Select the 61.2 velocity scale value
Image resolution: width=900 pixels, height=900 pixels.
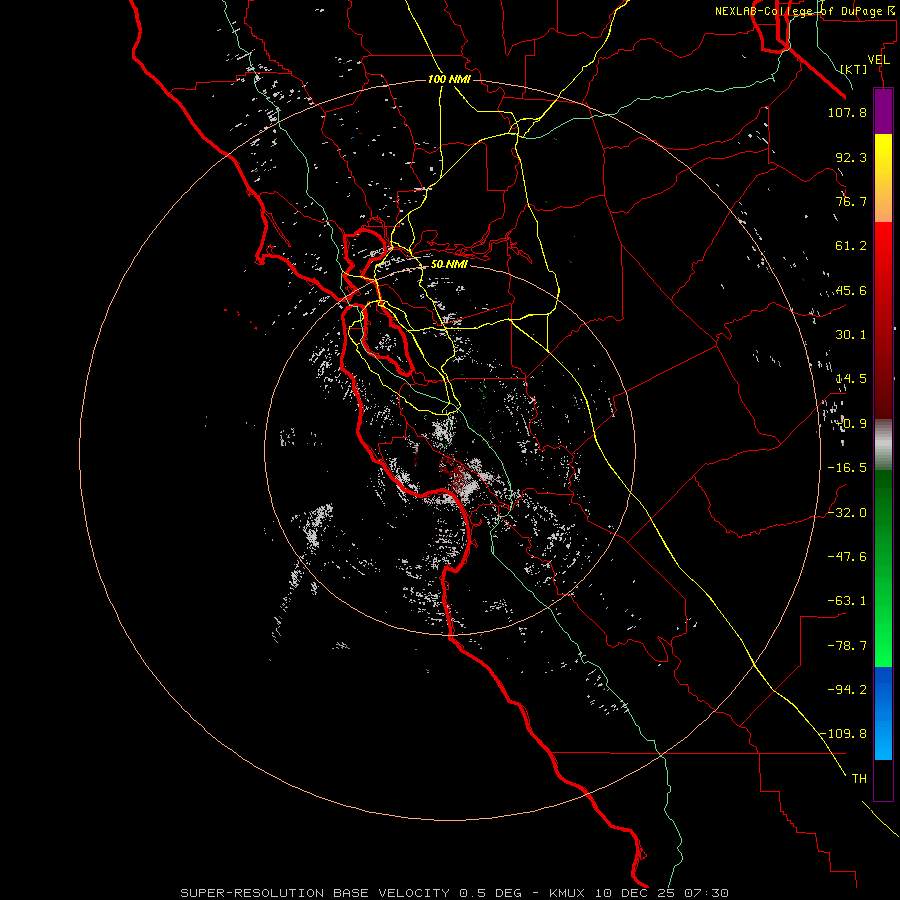click(851, 246)
